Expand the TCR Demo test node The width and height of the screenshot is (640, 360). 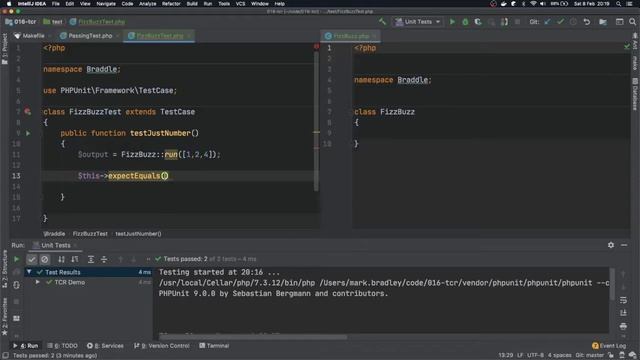[38, 282]
